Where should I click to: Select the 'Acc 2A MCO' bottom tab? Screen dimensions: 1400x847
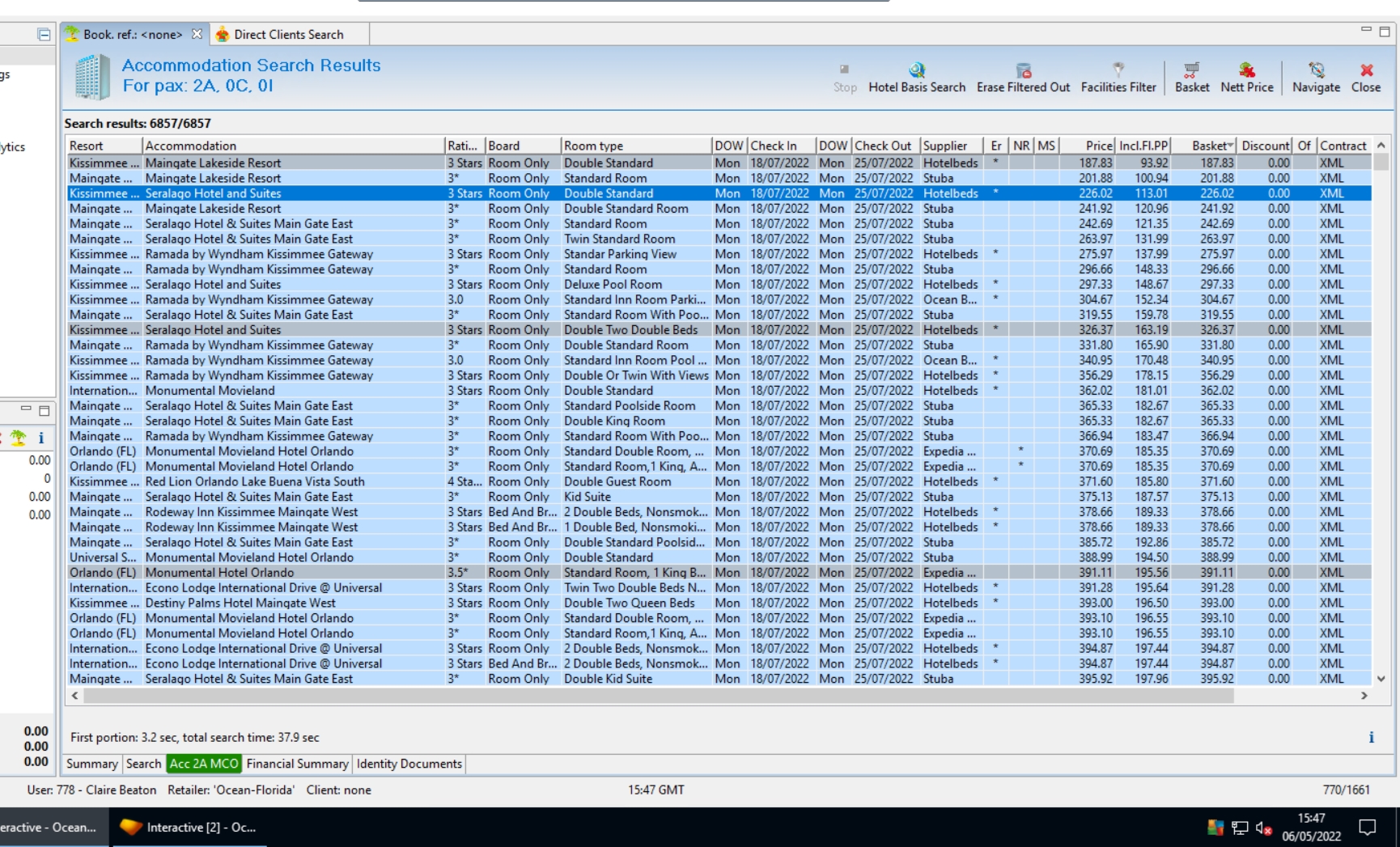tap(204, 764)
